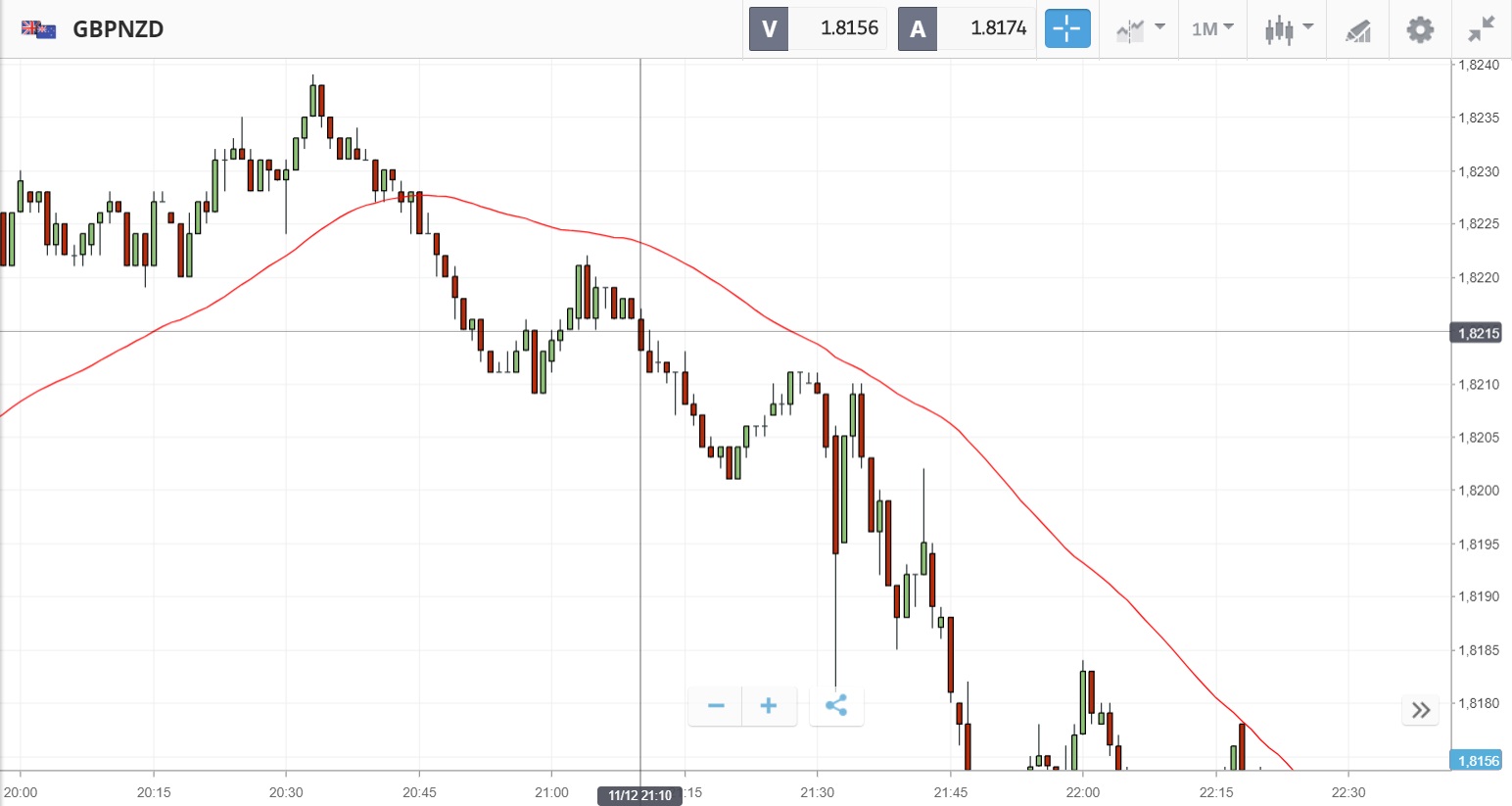The image size is (1512, 806).
Task: Click the 22:00 time axis label
Action: 1082,792
